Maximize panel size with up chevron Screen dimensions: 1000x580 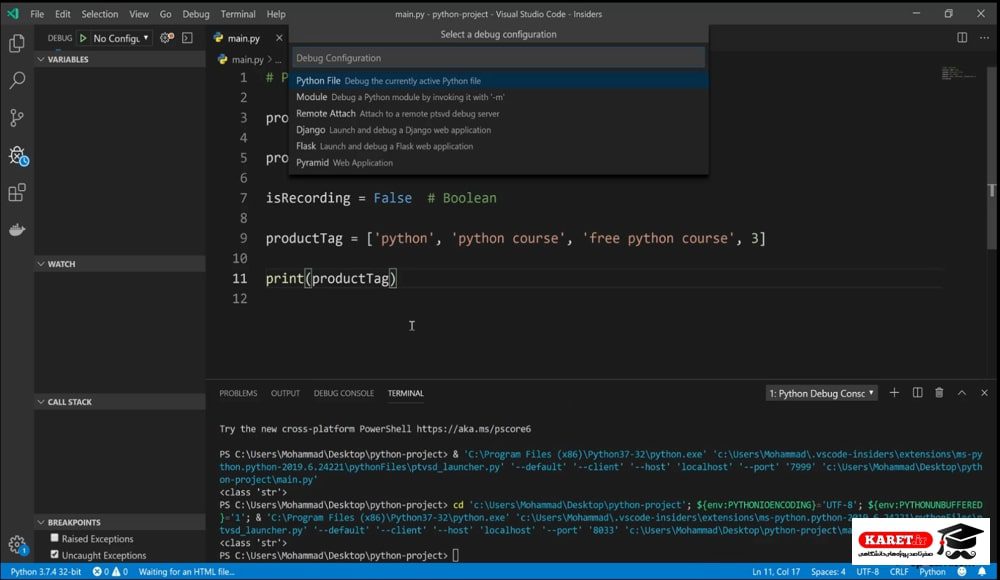[962, 393]
